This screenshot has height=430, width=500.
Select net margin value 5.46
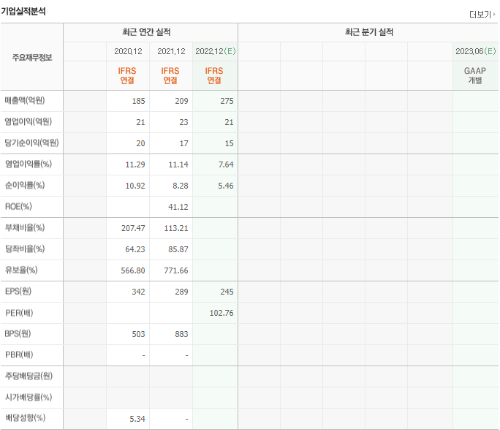pyautogui.click(x=226, y=186)
